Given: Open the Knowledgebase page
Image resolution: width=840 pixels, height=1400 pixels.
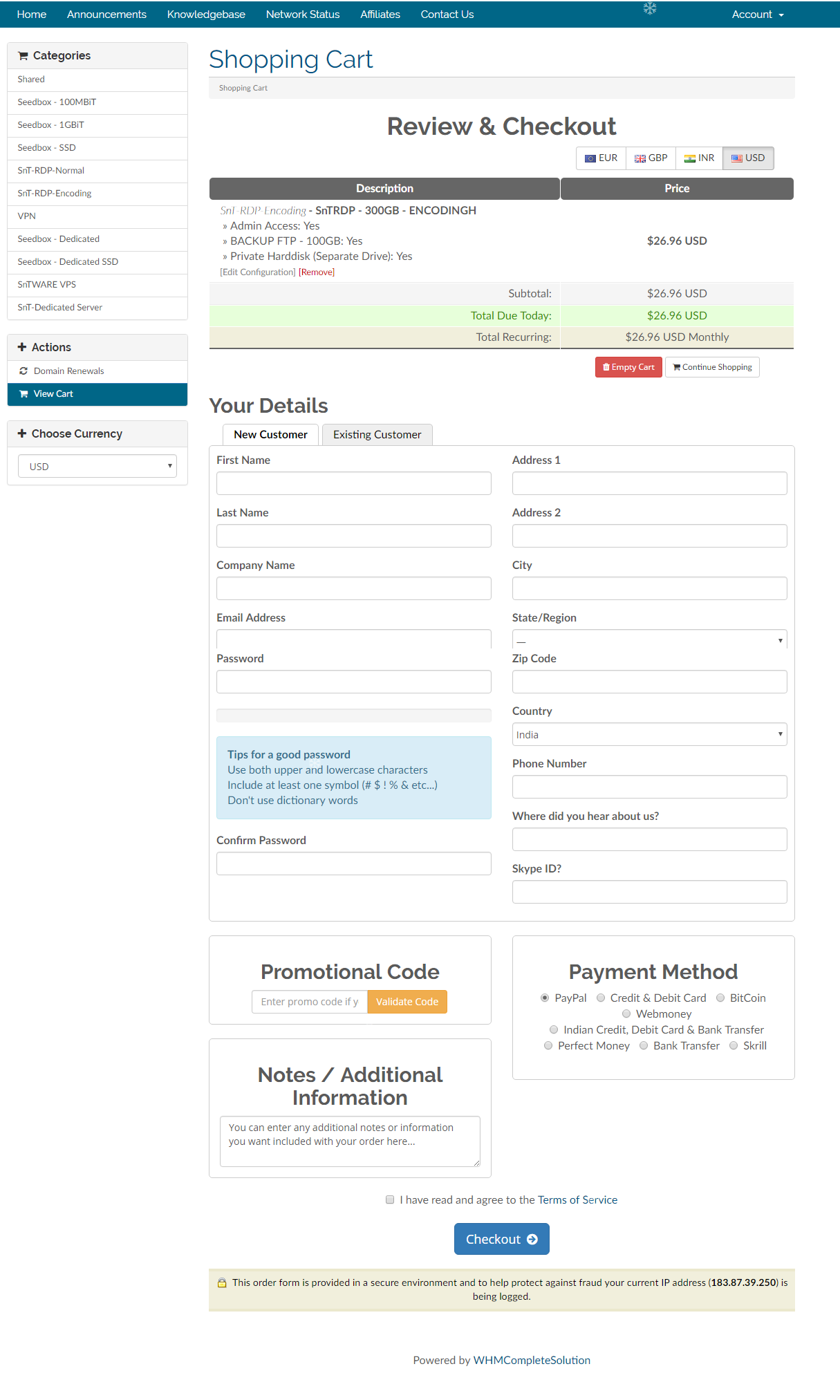Looking at the screenshot, I should 206,15.
